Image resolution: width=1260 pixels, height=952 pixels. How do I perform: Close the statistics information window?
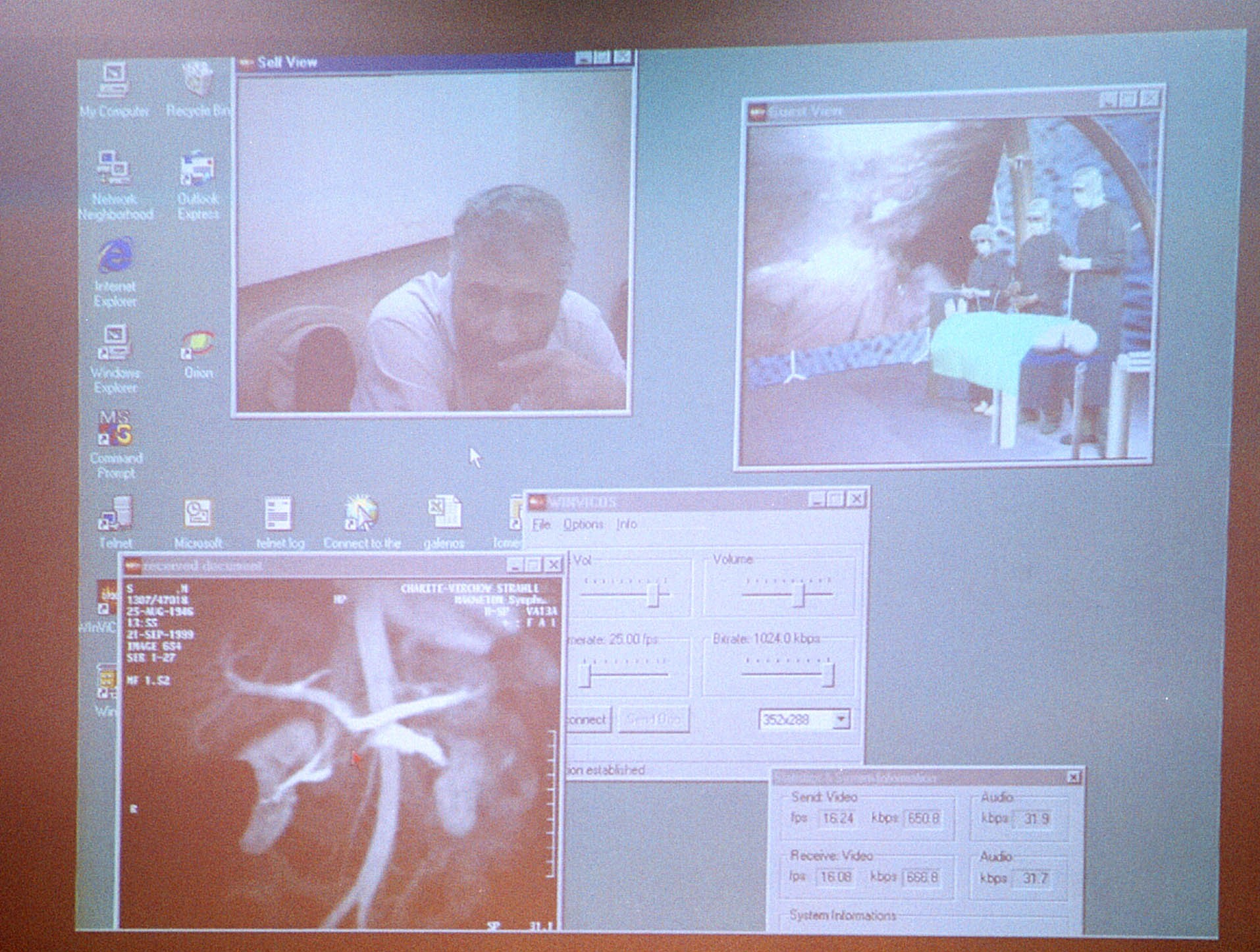1072,778
